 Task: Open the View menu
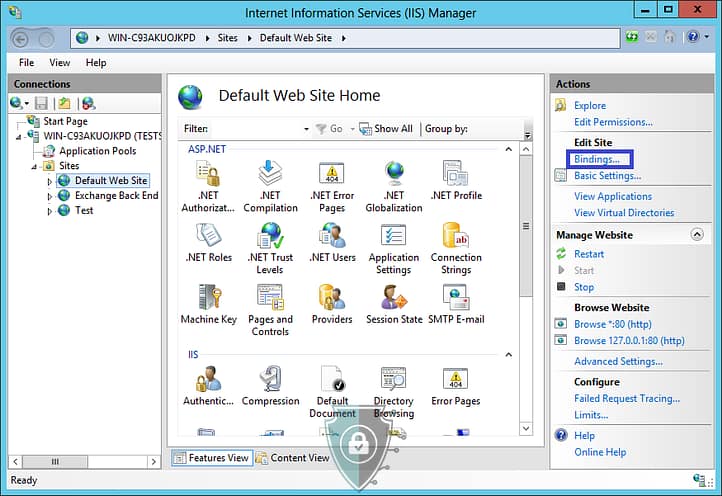click(60, 63)
